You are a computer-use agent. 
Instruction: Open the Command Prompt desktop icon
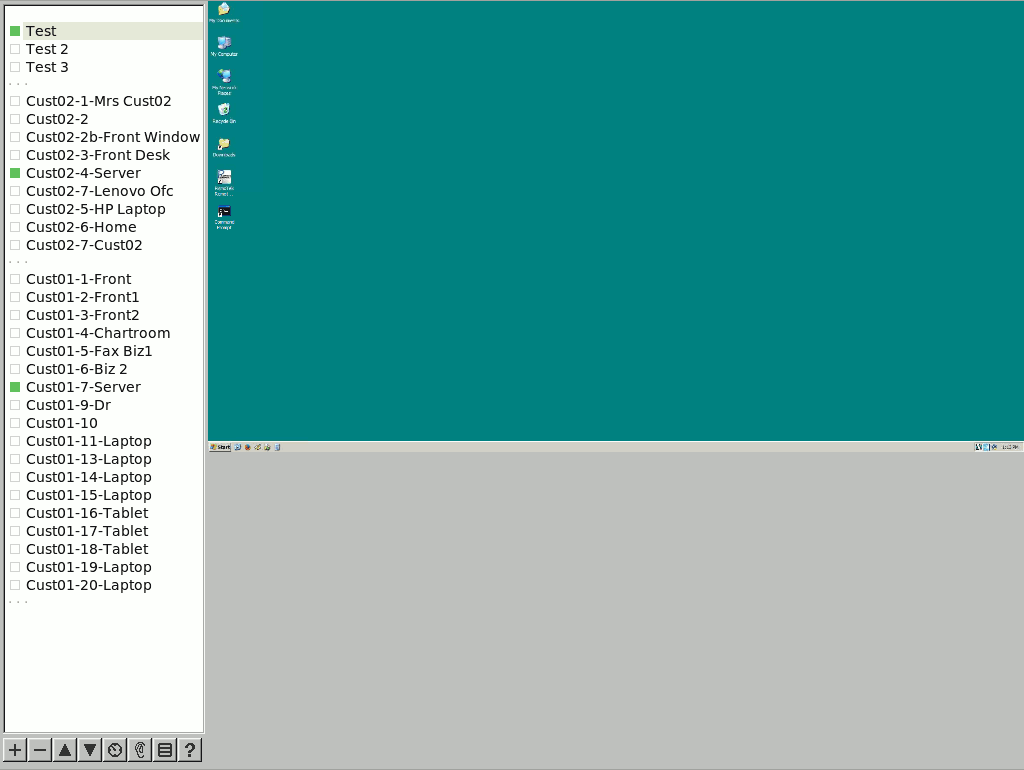(223, 213)
